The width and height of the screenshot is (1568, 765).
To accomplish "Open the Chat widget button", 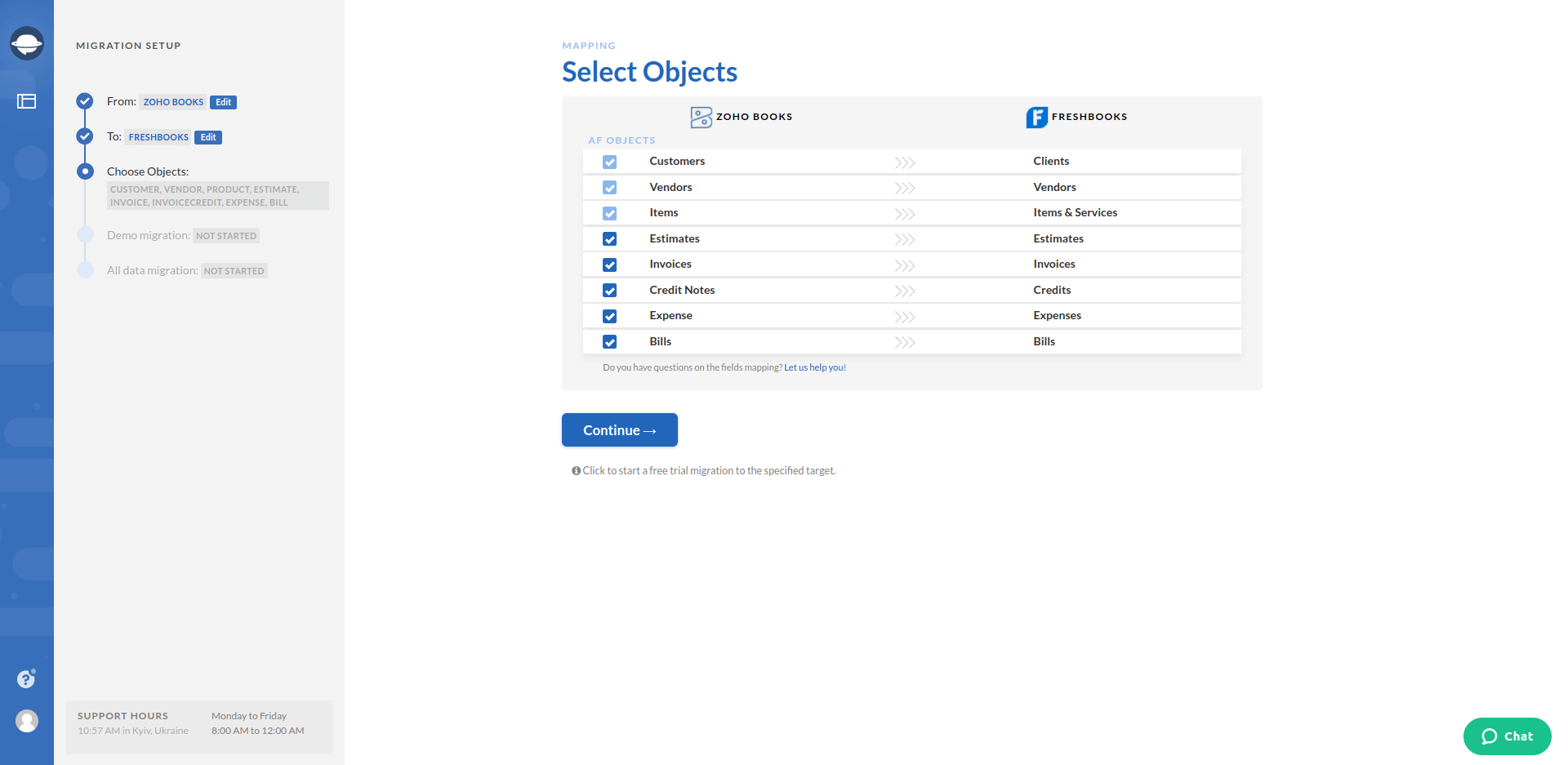I will tap(1508, 736).
